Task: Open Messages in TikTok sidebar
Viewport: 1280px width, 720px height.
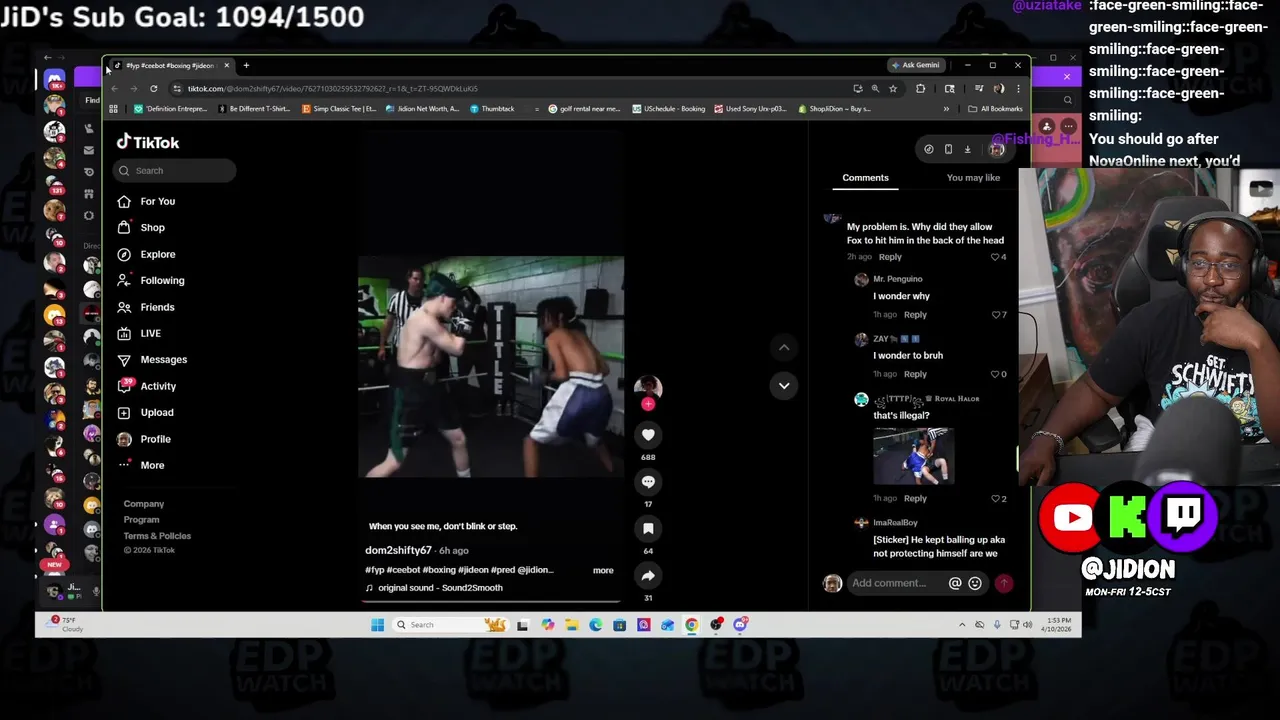Action: click(152, 359)
